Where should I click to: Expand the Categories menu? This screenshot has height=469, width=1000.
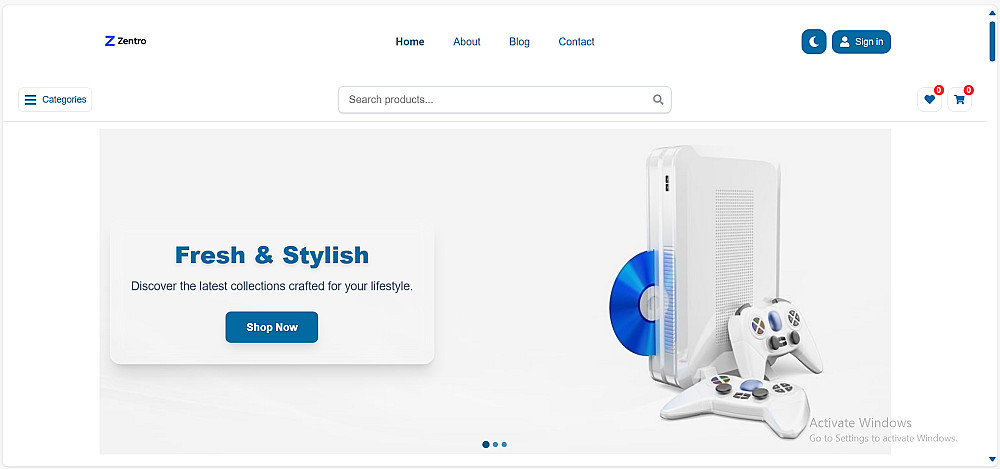click(55, 100)
